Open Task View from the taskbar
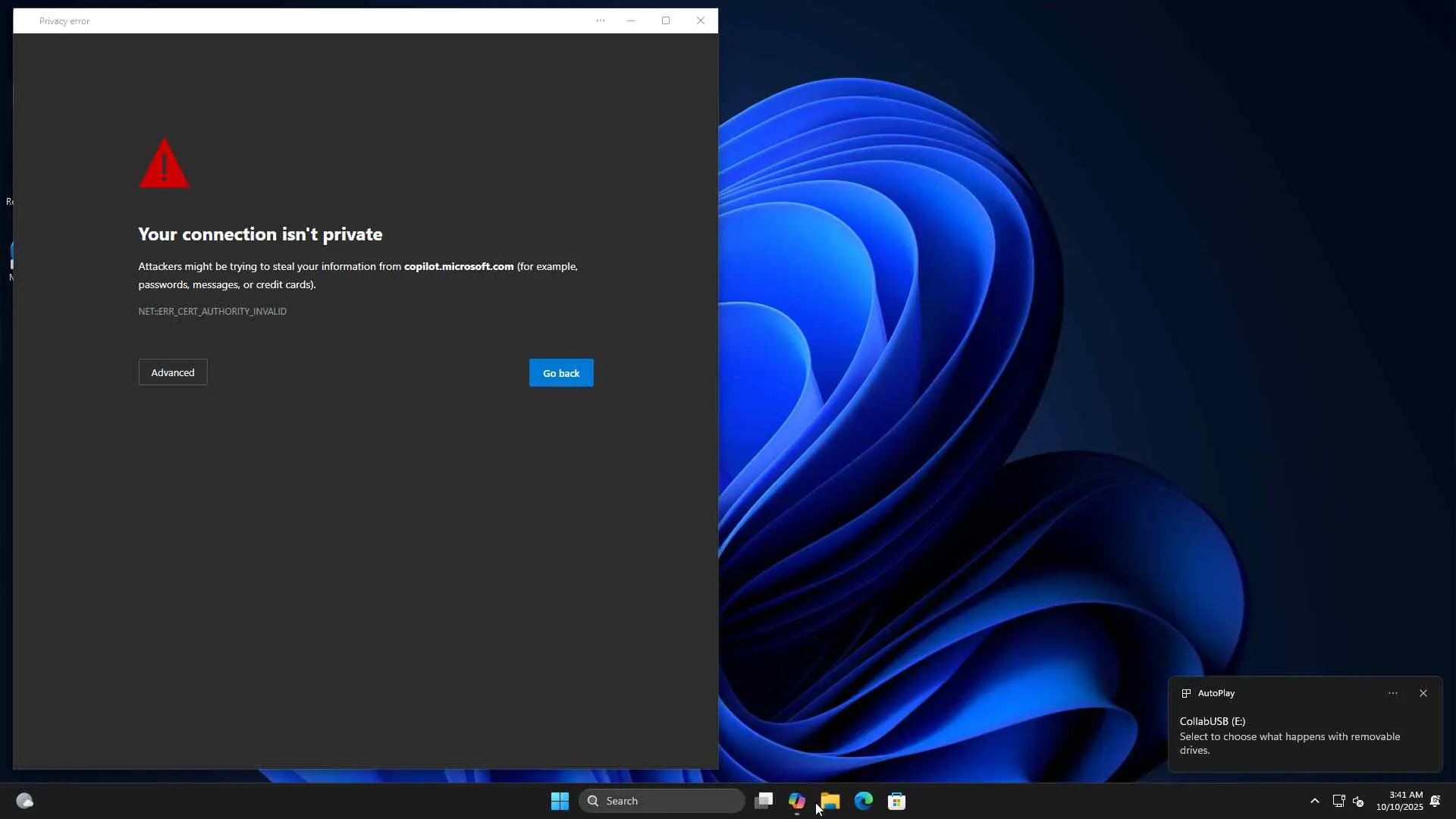 tap(764, 801)
